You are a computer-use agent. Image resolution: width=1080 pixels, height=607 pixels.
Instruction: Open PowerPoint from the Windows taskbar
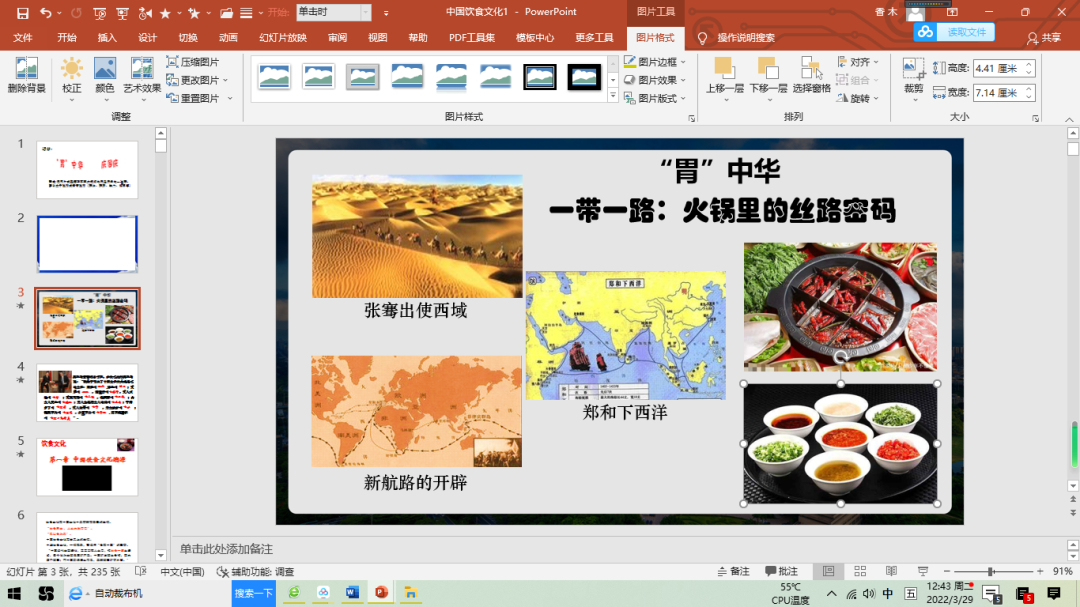coord(381,593)
